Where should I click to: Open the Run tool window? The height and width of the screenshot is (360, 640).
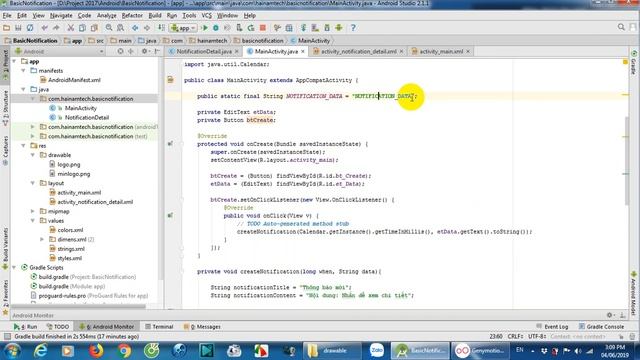(x=25, y=327)
